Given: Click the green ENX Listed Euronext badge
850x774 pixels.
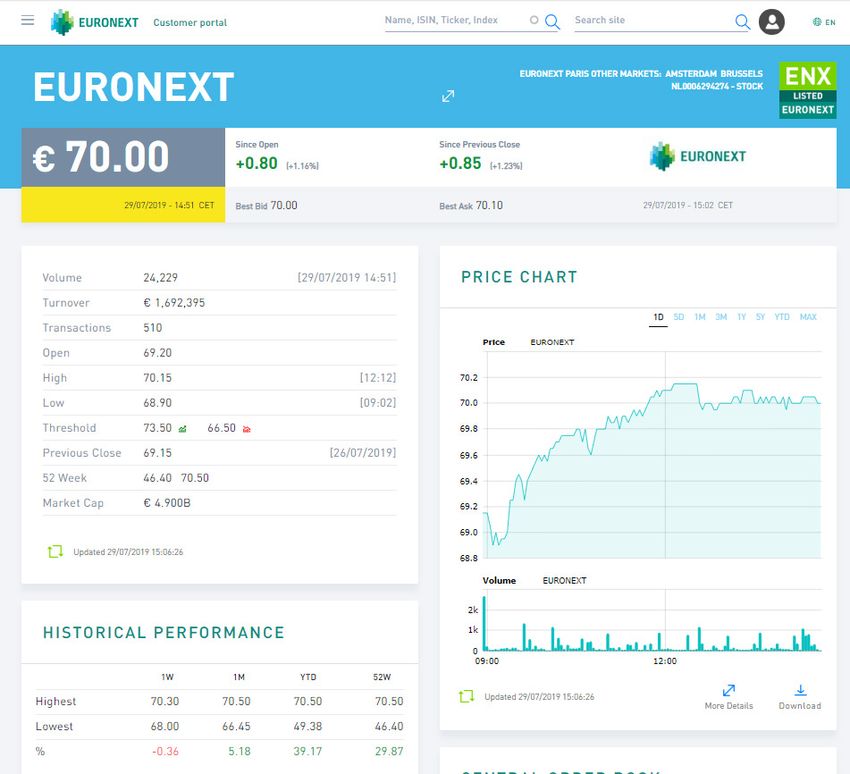Looking at the screenshot, I should click(807, 91).
